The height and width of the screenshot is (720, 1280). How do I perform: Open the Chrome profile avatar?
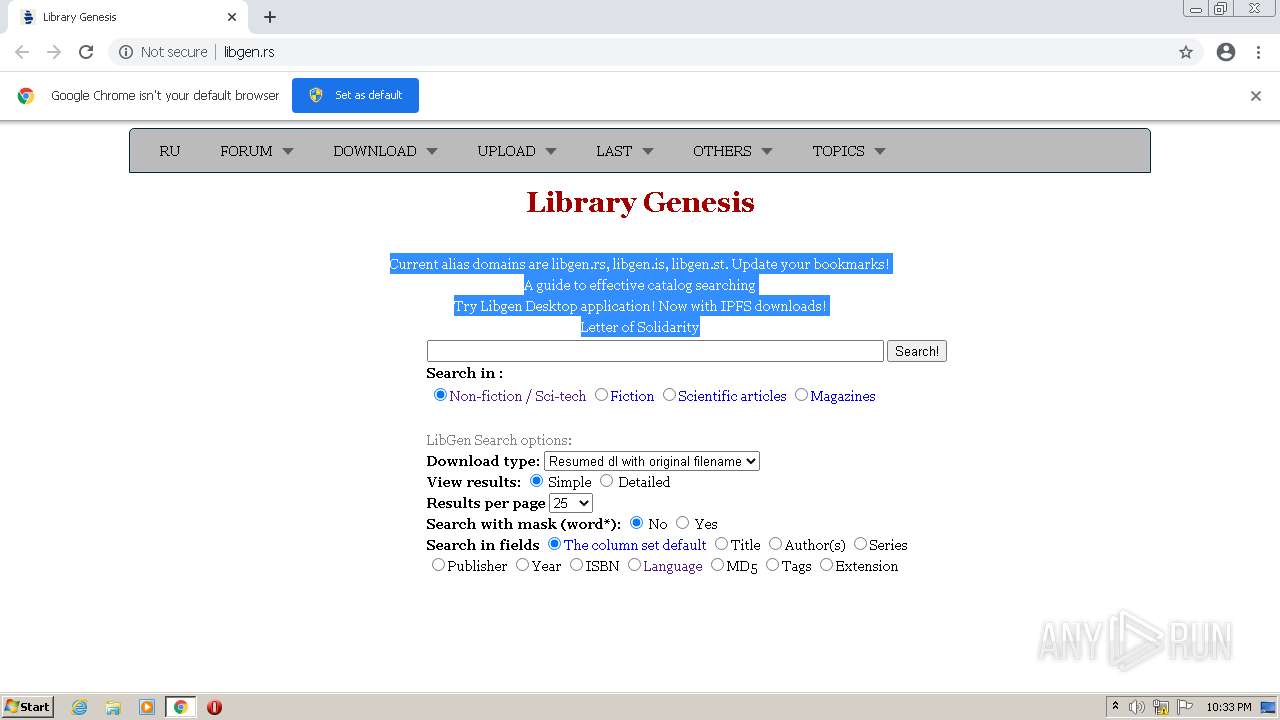coord(1226,52)
